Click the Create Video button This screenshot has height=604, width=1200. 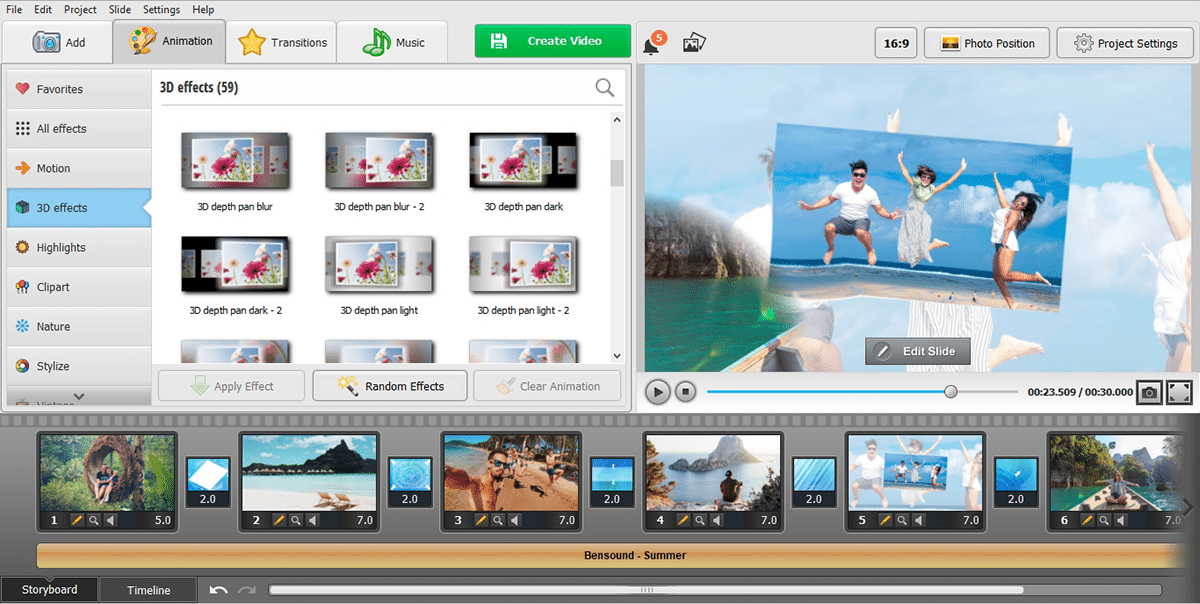tap(553, 41)
